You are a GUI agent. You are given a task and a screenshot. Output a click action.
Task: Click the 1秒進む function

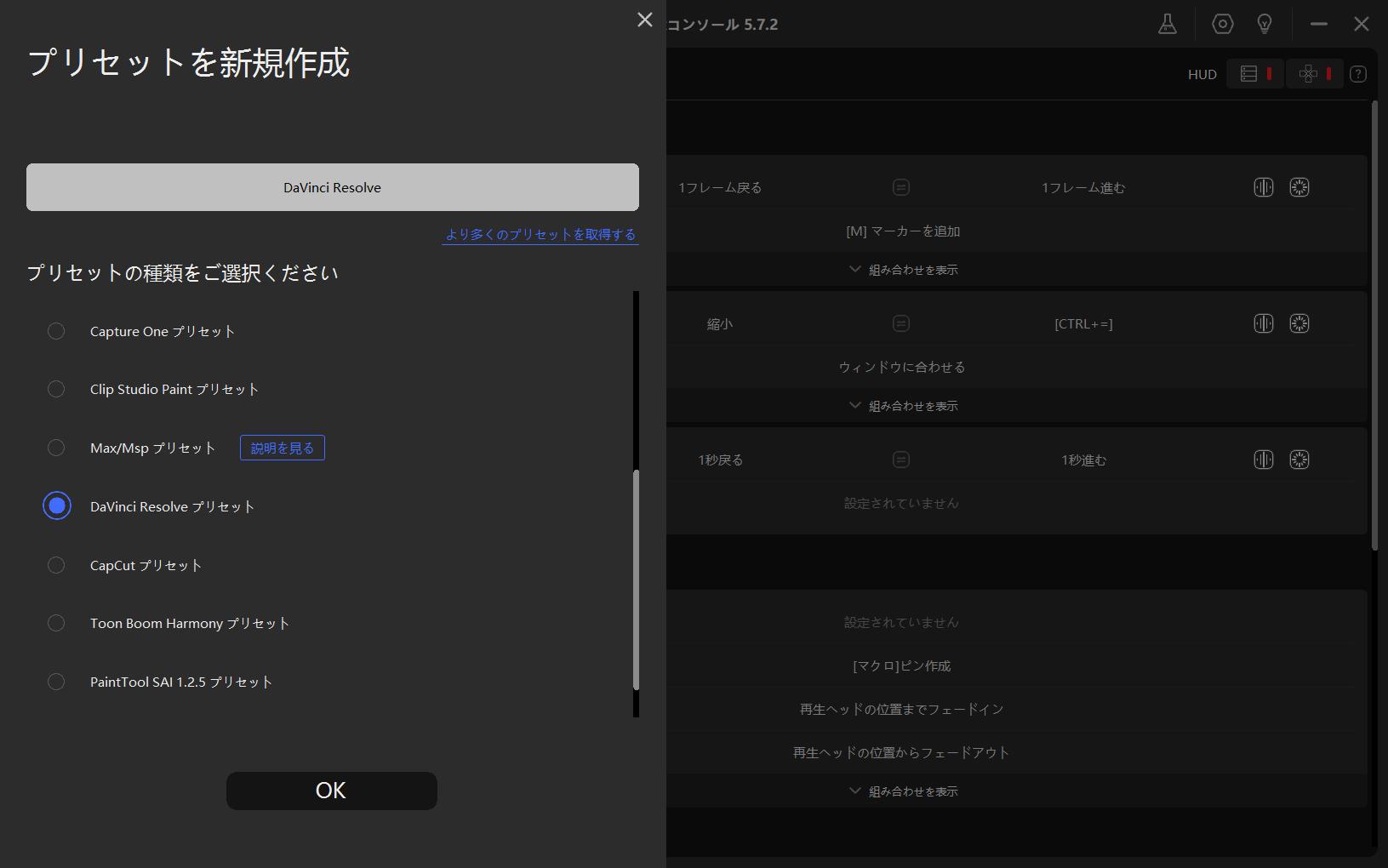(x=1083, y=460)
